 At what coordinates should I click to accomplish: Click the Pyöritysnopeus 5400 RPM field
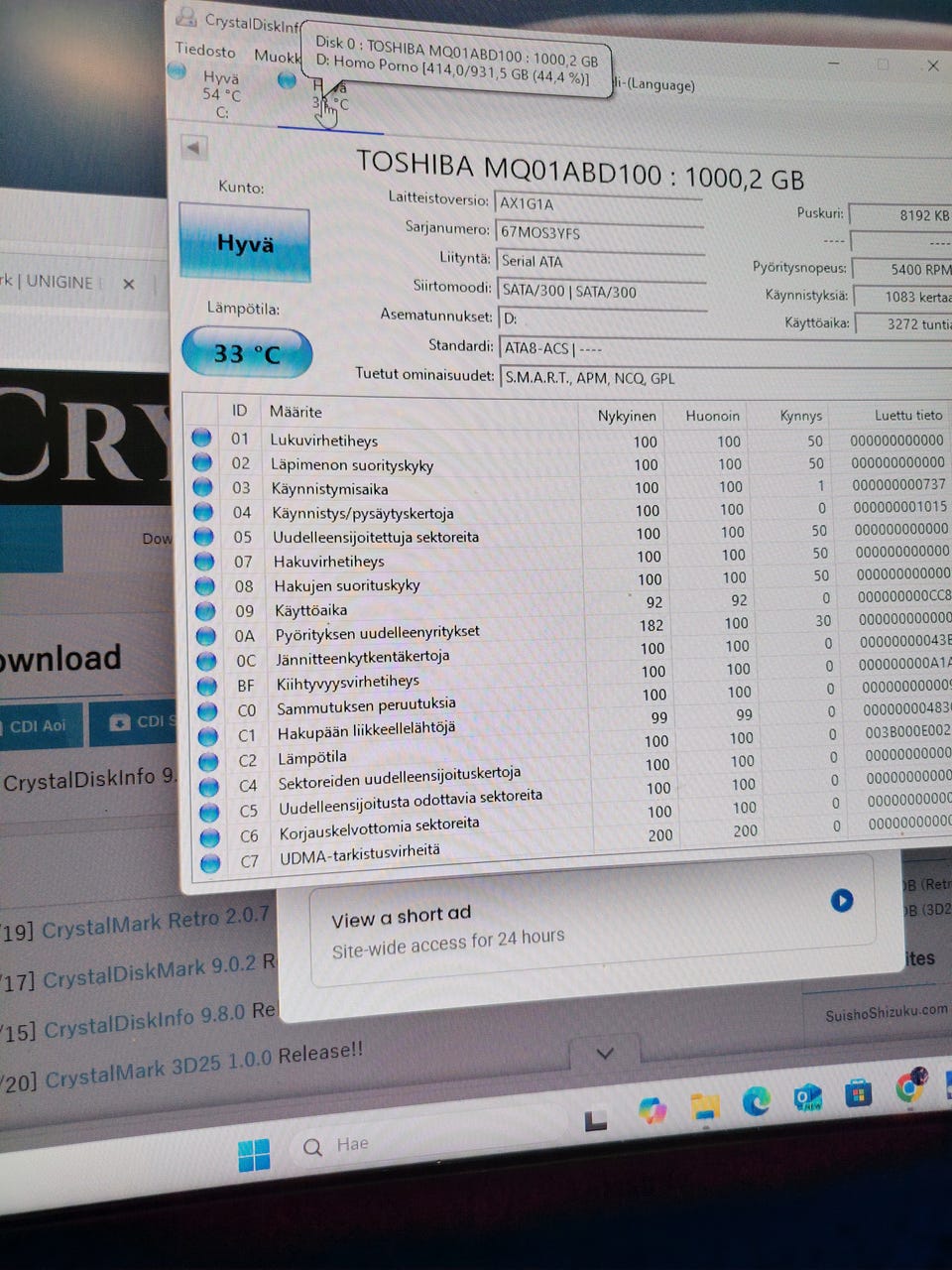[902, 268]
